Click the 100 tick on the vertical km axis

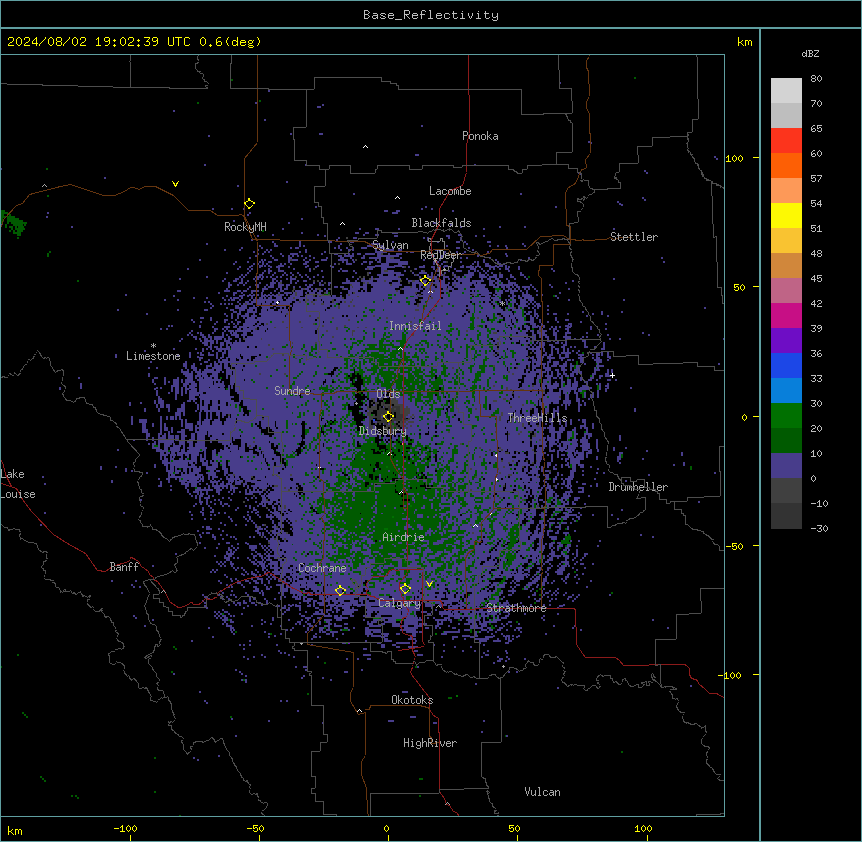[734, 158]
